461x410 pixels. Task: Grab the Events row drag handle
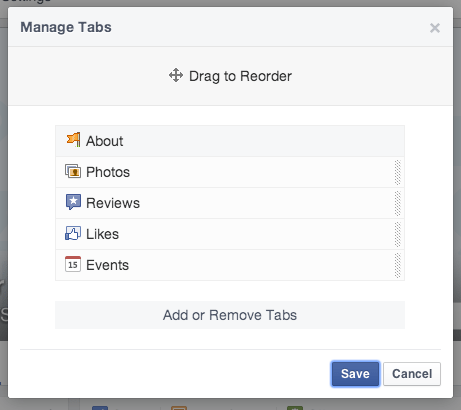pyautogui.click(x=397, y=265)
